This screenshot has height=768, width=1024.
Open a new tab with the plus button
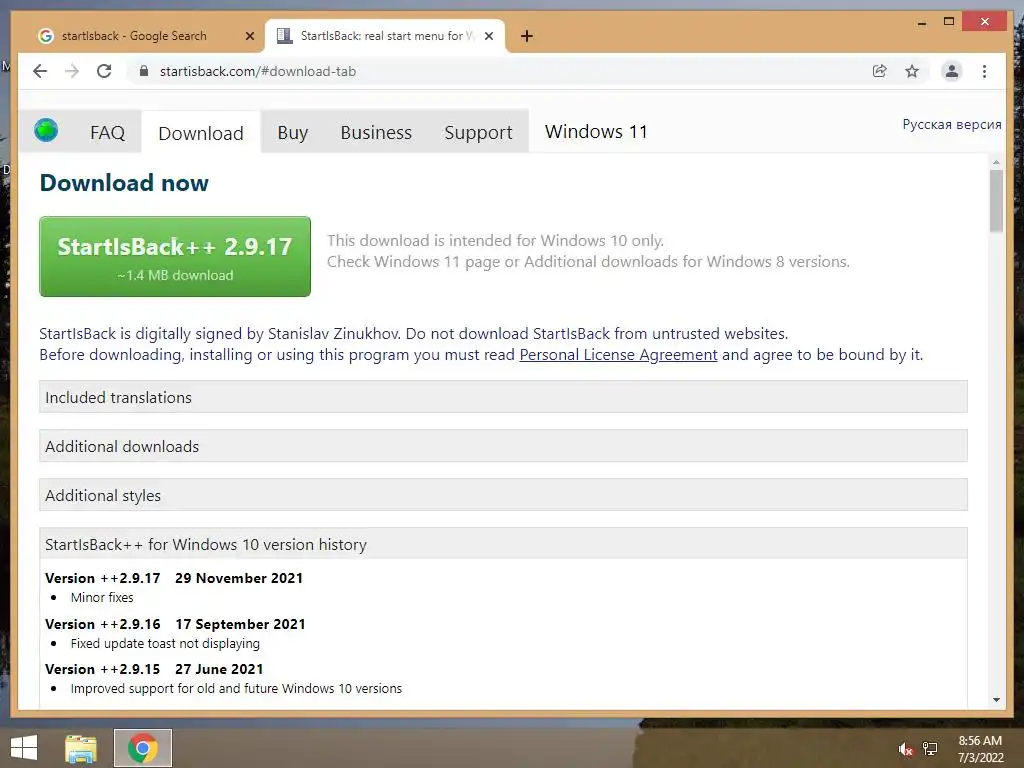[527, 36]
